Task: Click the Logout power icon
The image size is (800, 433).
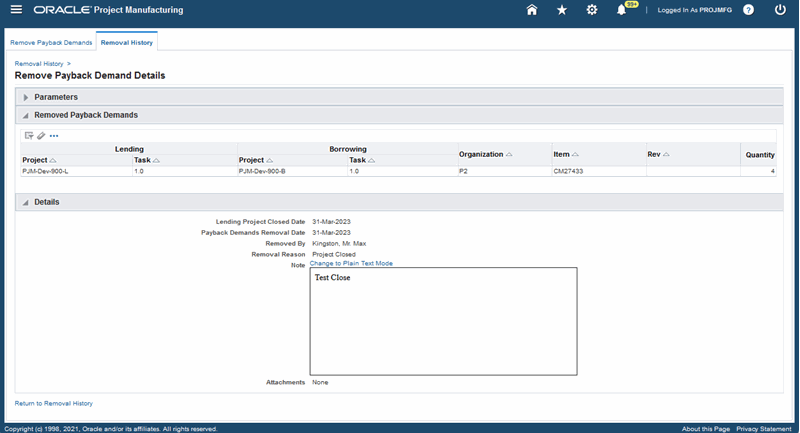Action: coord(780,10)
